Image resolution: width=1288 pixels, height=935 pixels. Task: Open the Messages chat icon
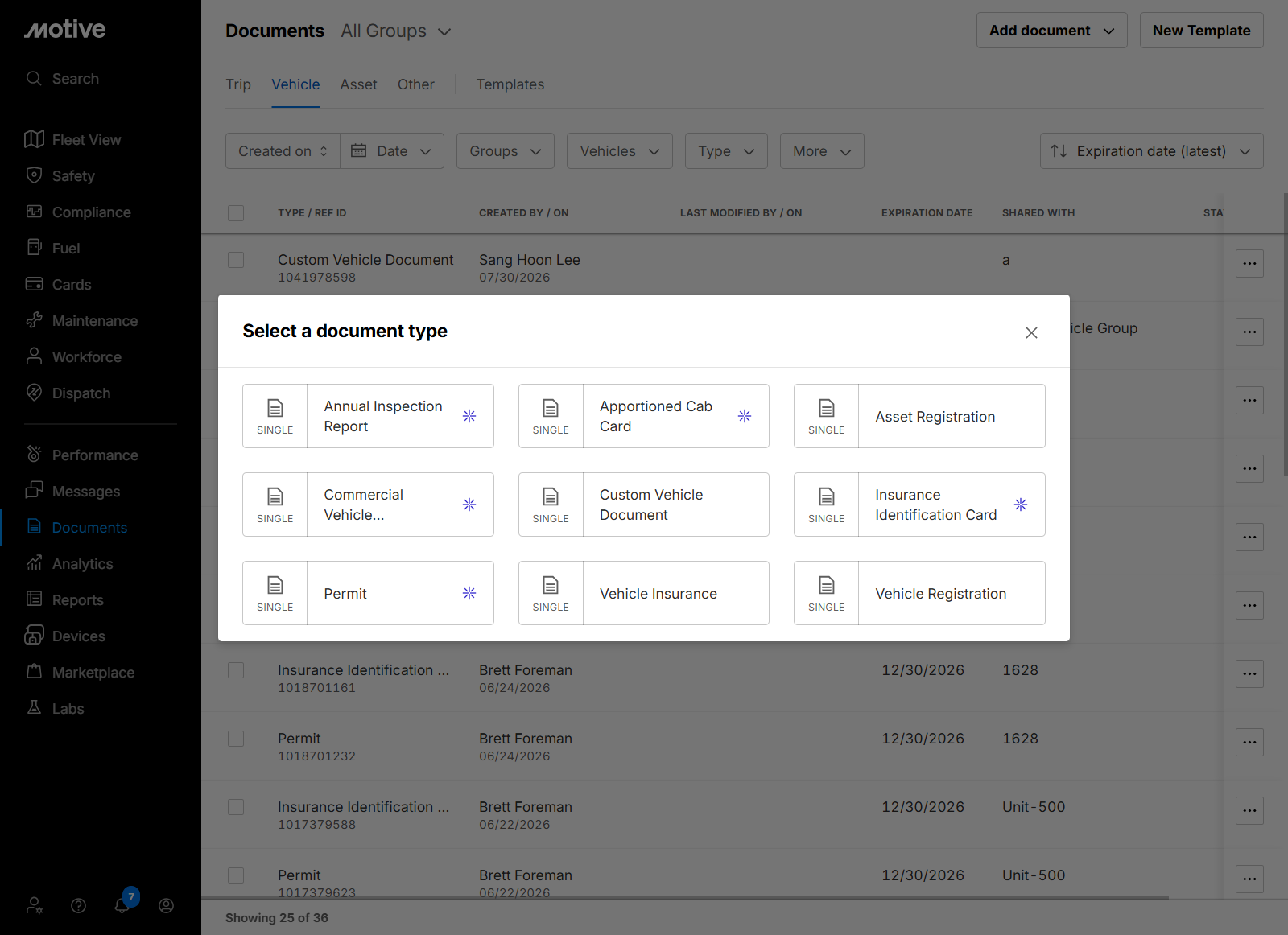pos(34,491)
